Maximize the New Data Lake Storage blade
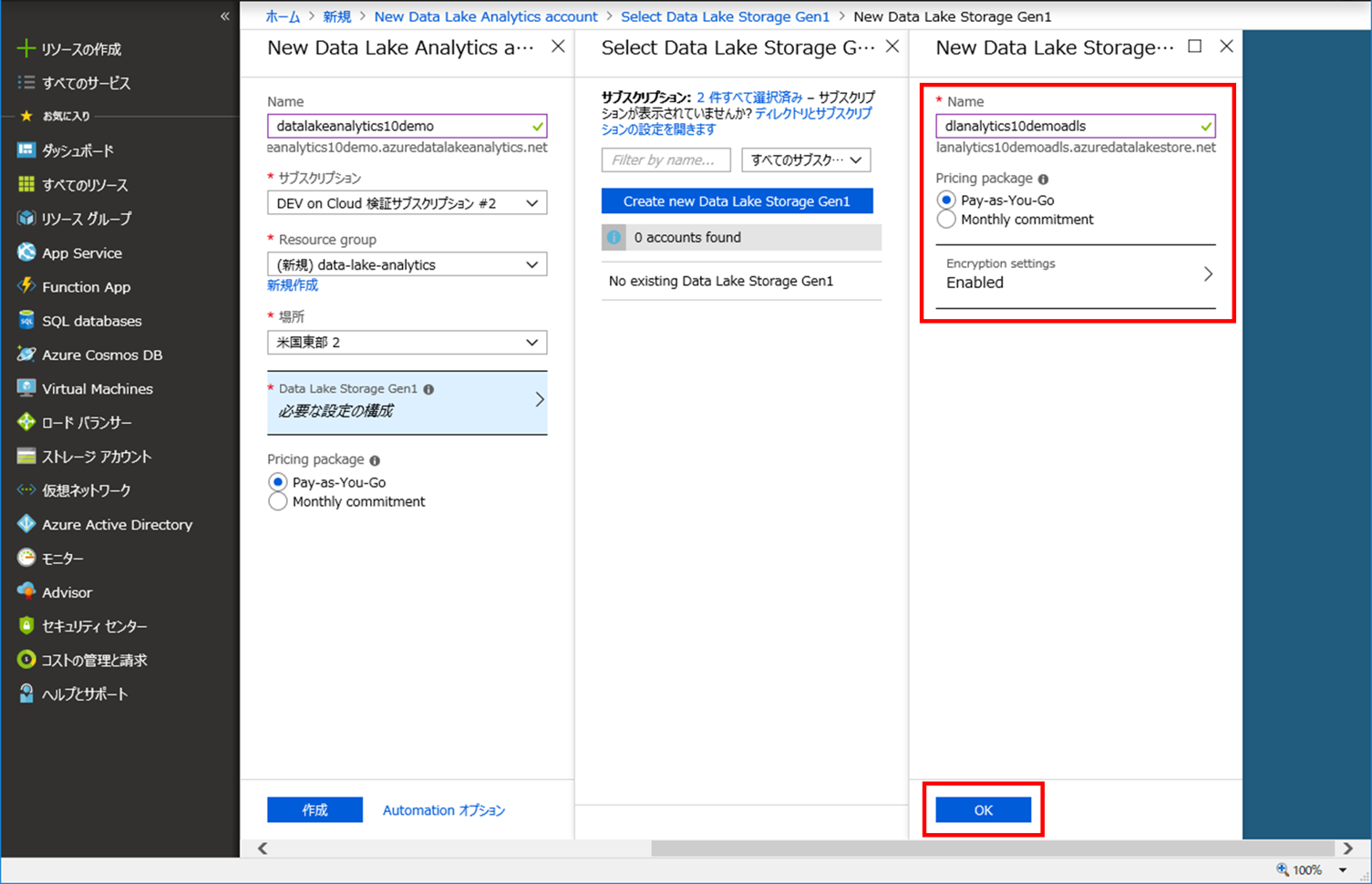 pos(1194,46)
